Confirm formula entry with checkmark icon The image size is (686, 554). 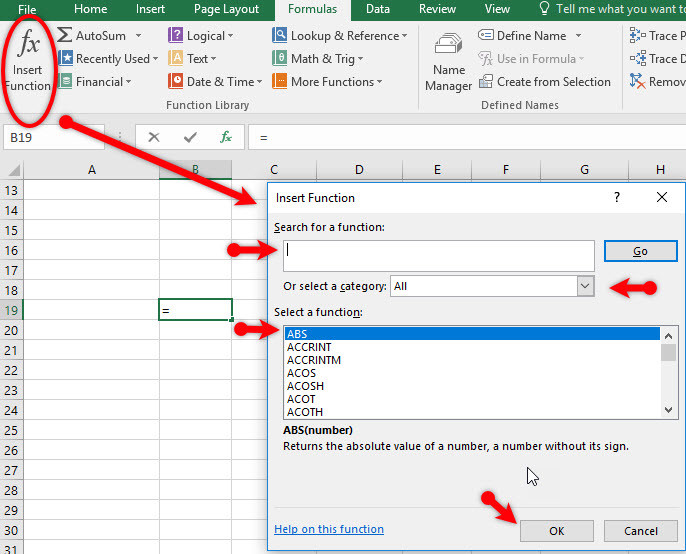(190, 137)
